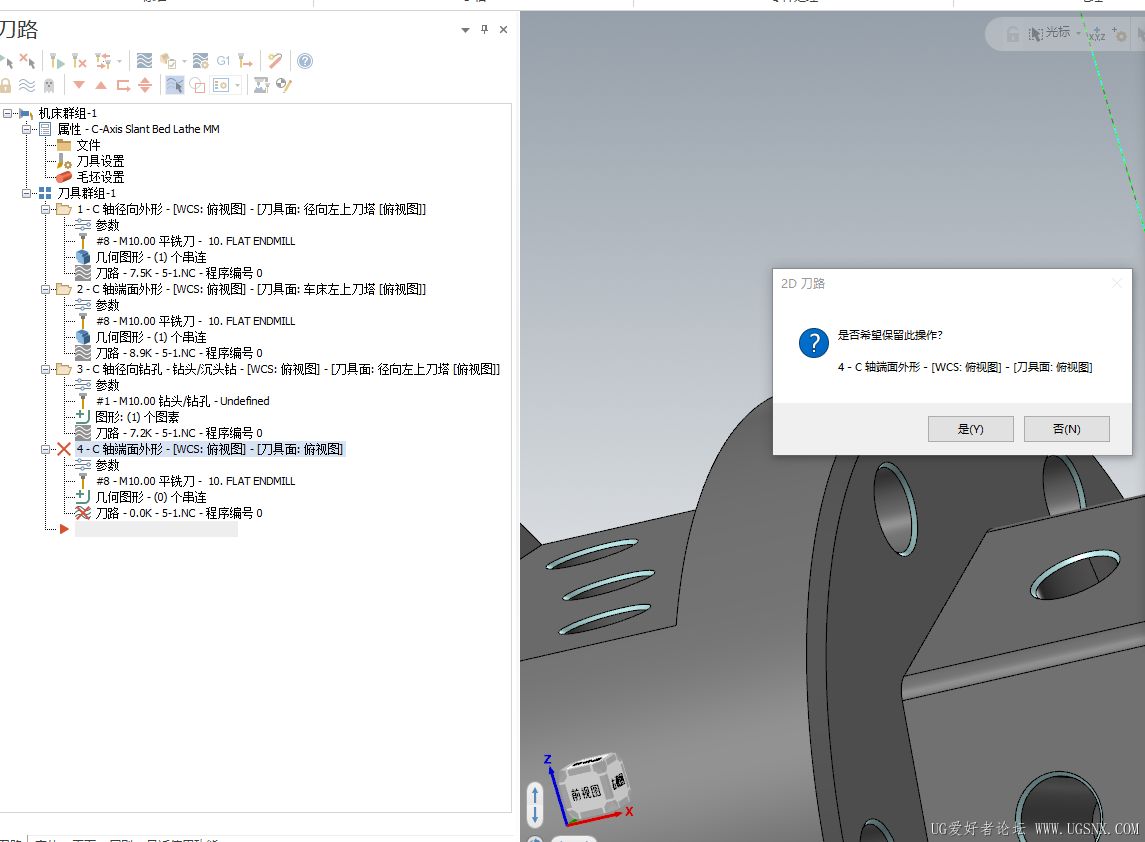Open 几何图形 (0) 个串连 in operation 4

150,497
